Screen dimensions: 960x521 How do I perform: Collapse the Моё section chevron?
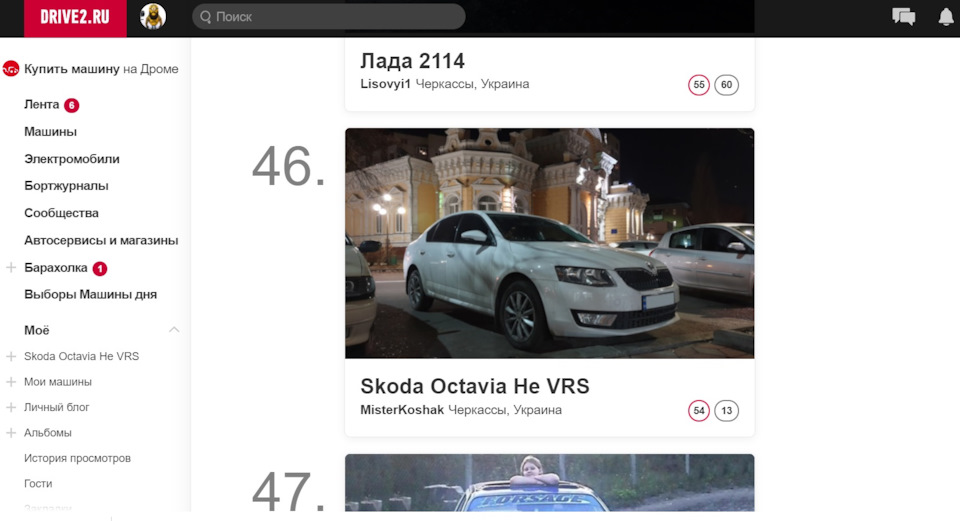174,329
